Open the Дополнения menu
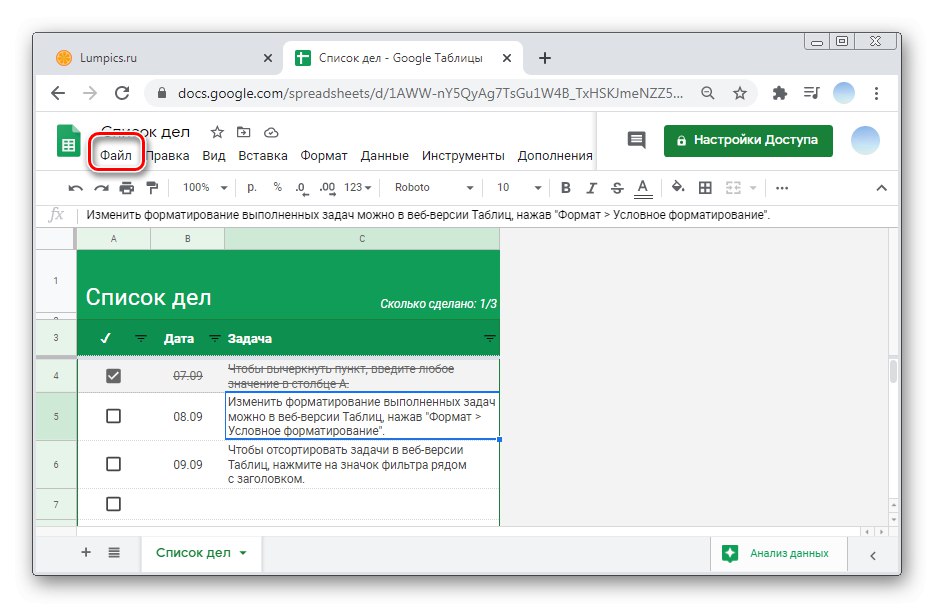The image size is (934, 608). tap(555, 156)
